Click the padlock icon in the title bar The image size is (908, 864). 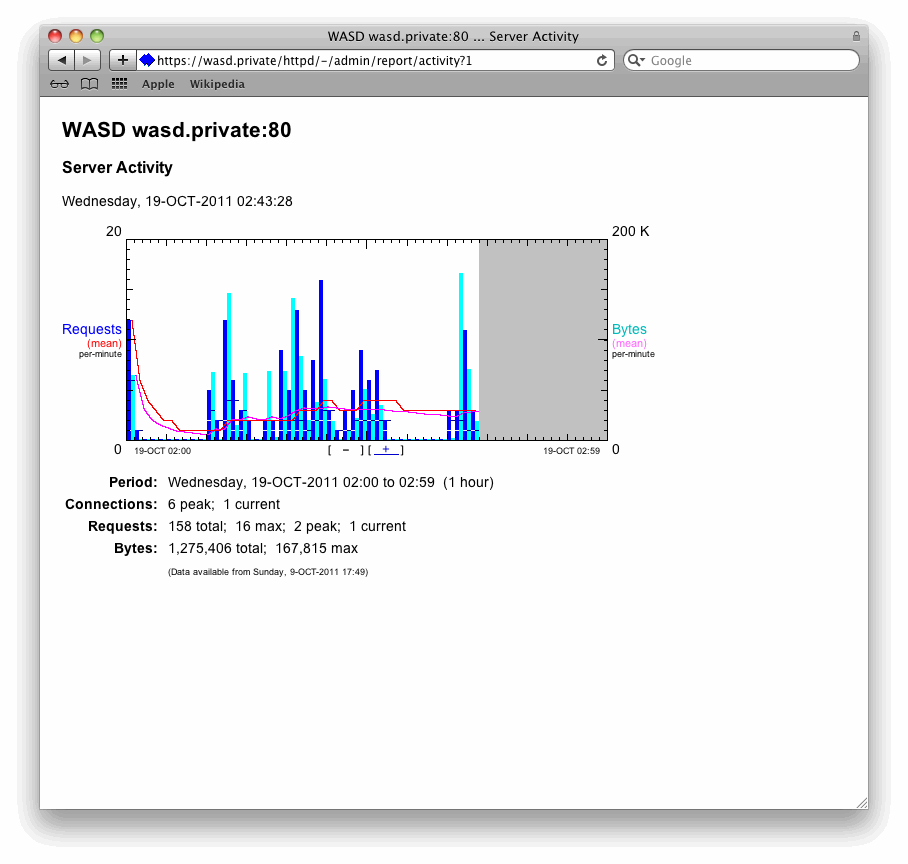coord(856,36)
